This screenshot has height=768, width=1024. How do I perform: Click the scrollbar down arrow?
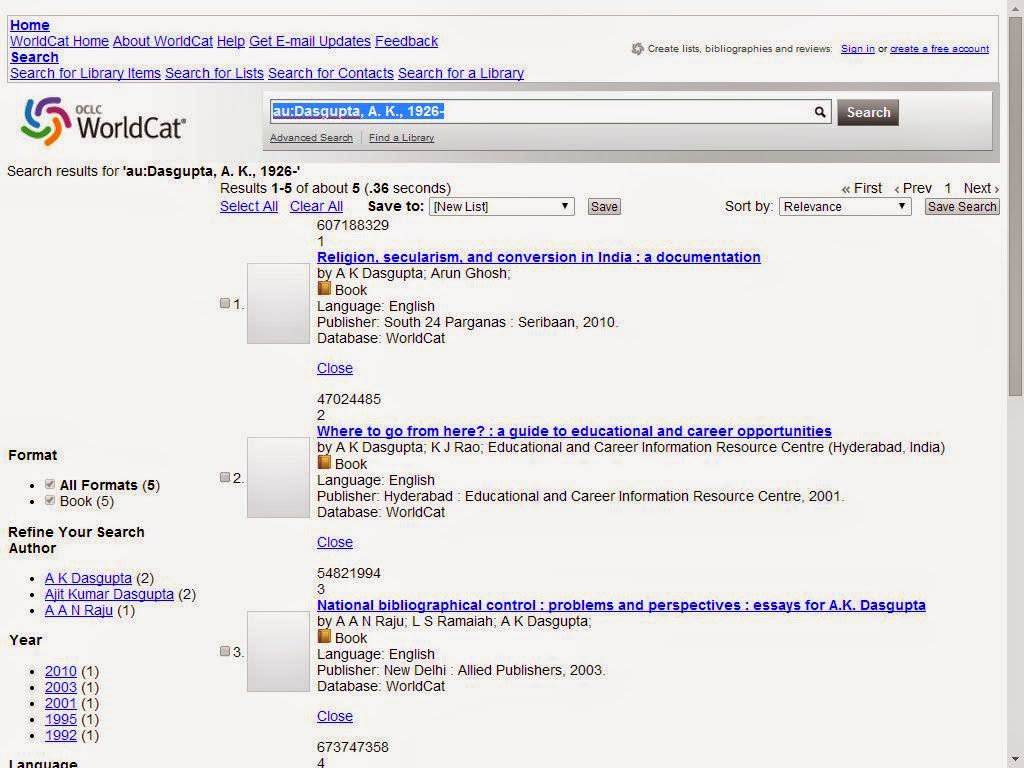(1016, 761)
